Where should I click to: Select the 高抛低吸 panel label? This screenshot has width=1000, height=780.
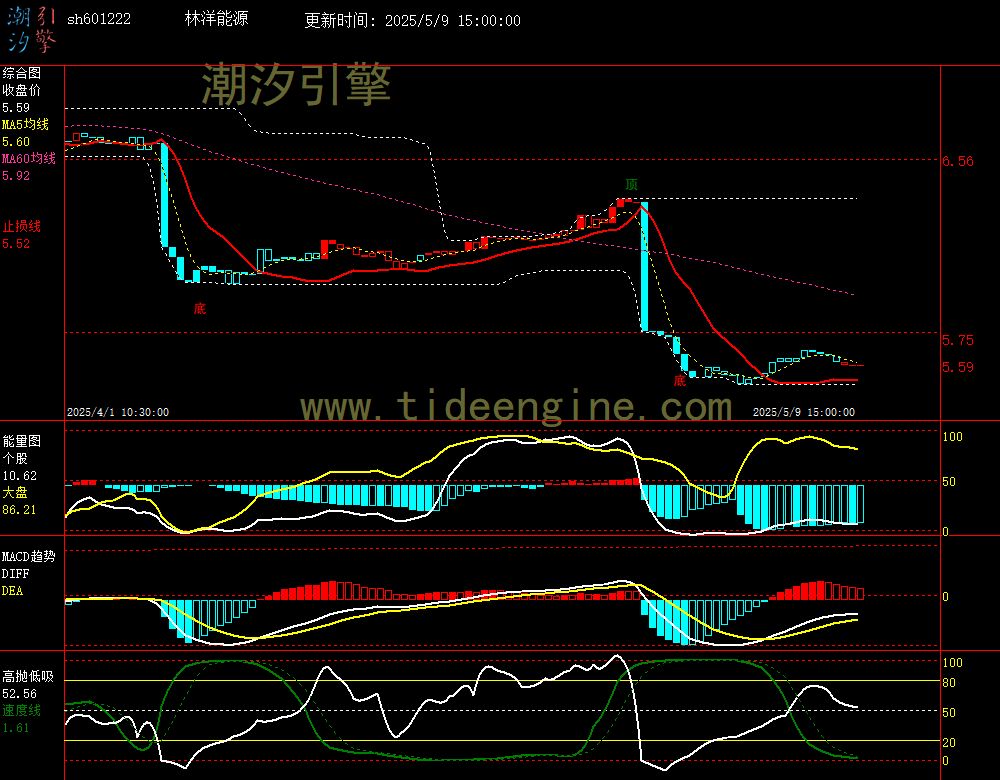click(x=29, y=676)
